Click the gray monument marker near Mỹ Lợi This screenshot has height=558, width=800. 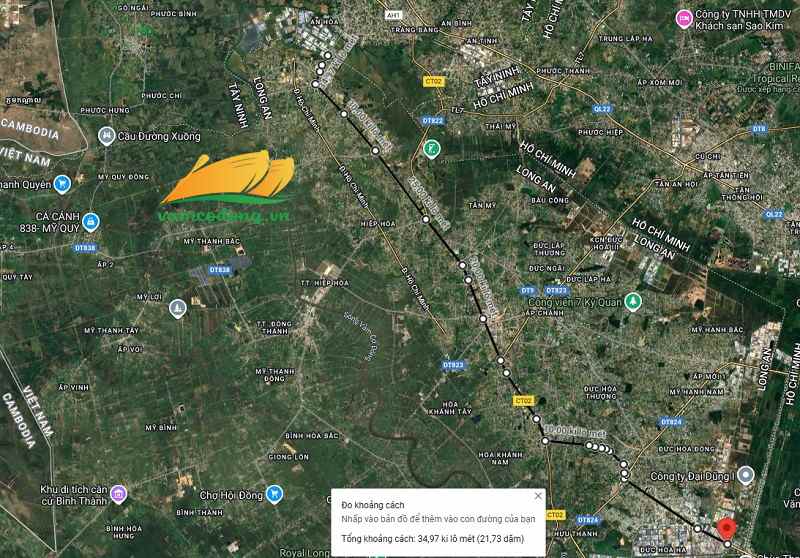click(178, 309)
